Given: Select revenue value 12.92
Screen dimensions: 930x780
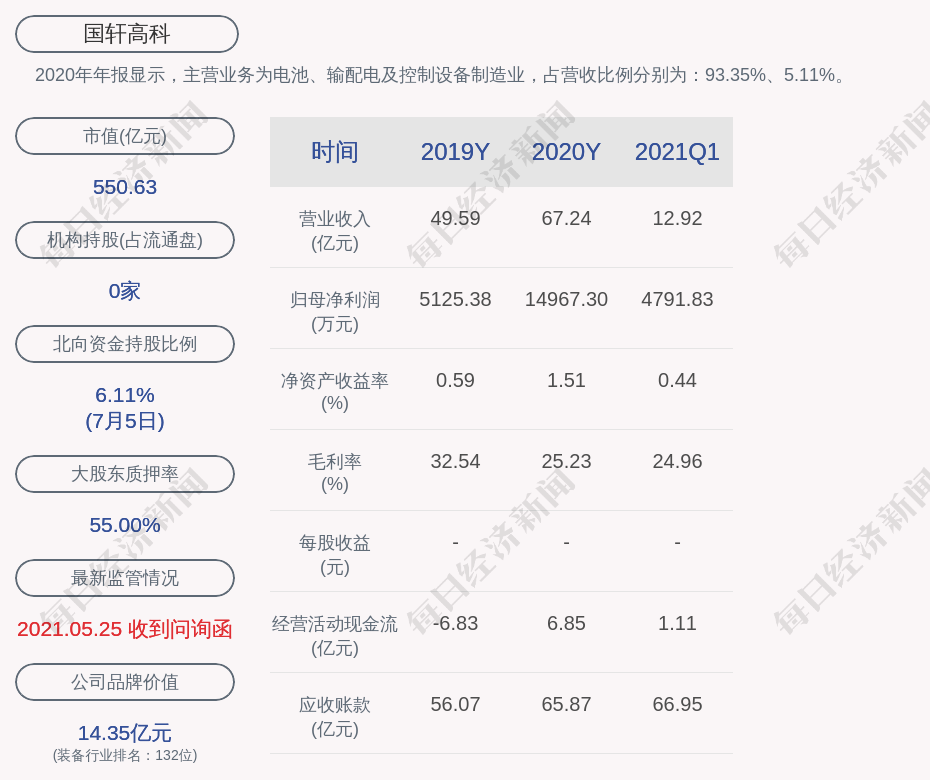Looking at the screenshot, I should click(x=677, y=218).
